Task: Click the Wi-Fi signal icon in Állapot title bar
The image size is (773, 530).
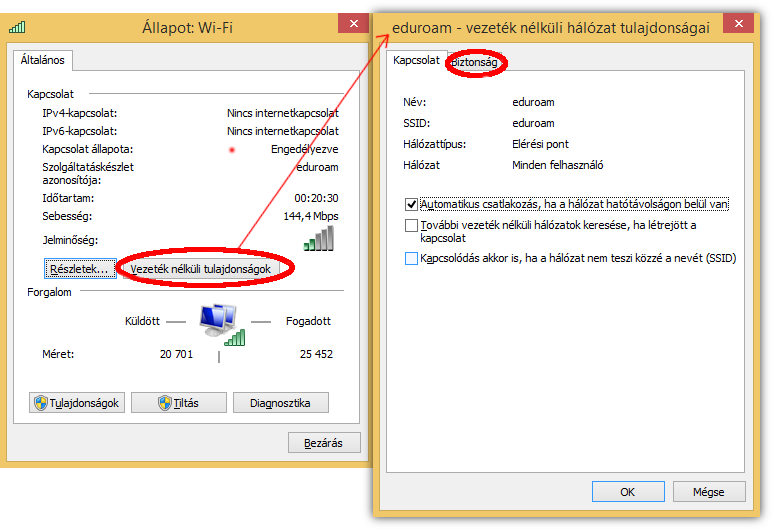Action: [x=17, y=27]
